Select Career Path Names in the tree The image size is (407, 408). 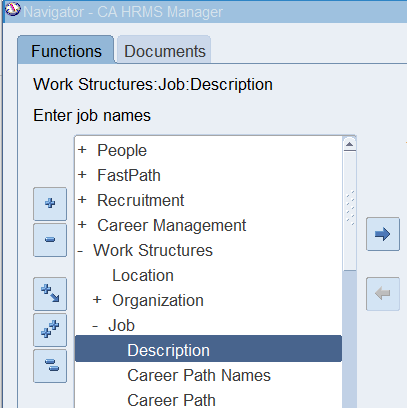199,375
